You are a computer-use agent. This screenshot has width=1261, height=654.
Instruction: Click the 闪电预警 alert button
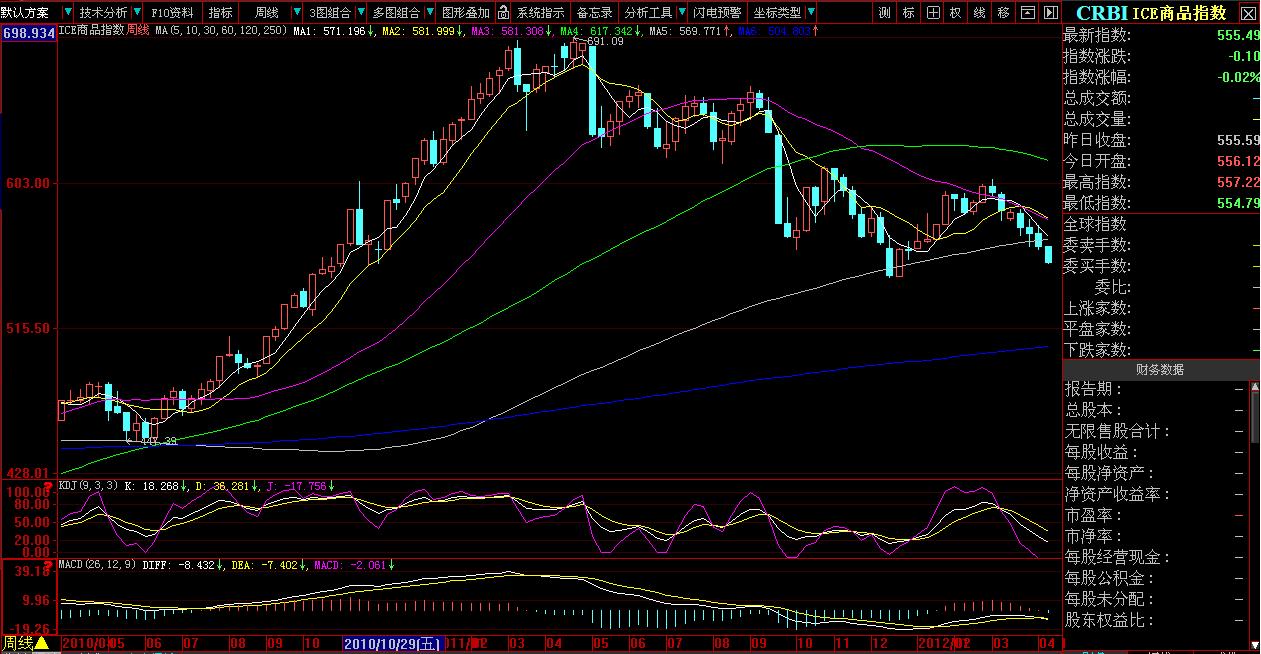(x=718, y=13)
